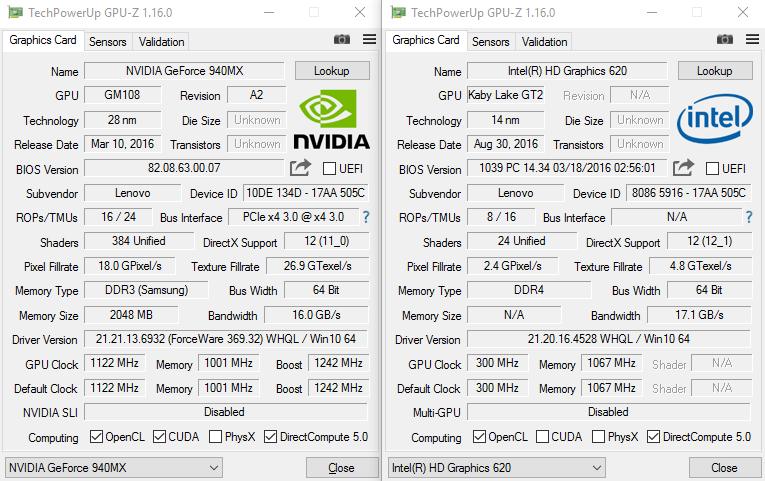Click Device ID 10DE 134D - 17AA 505C

[305, 193]
